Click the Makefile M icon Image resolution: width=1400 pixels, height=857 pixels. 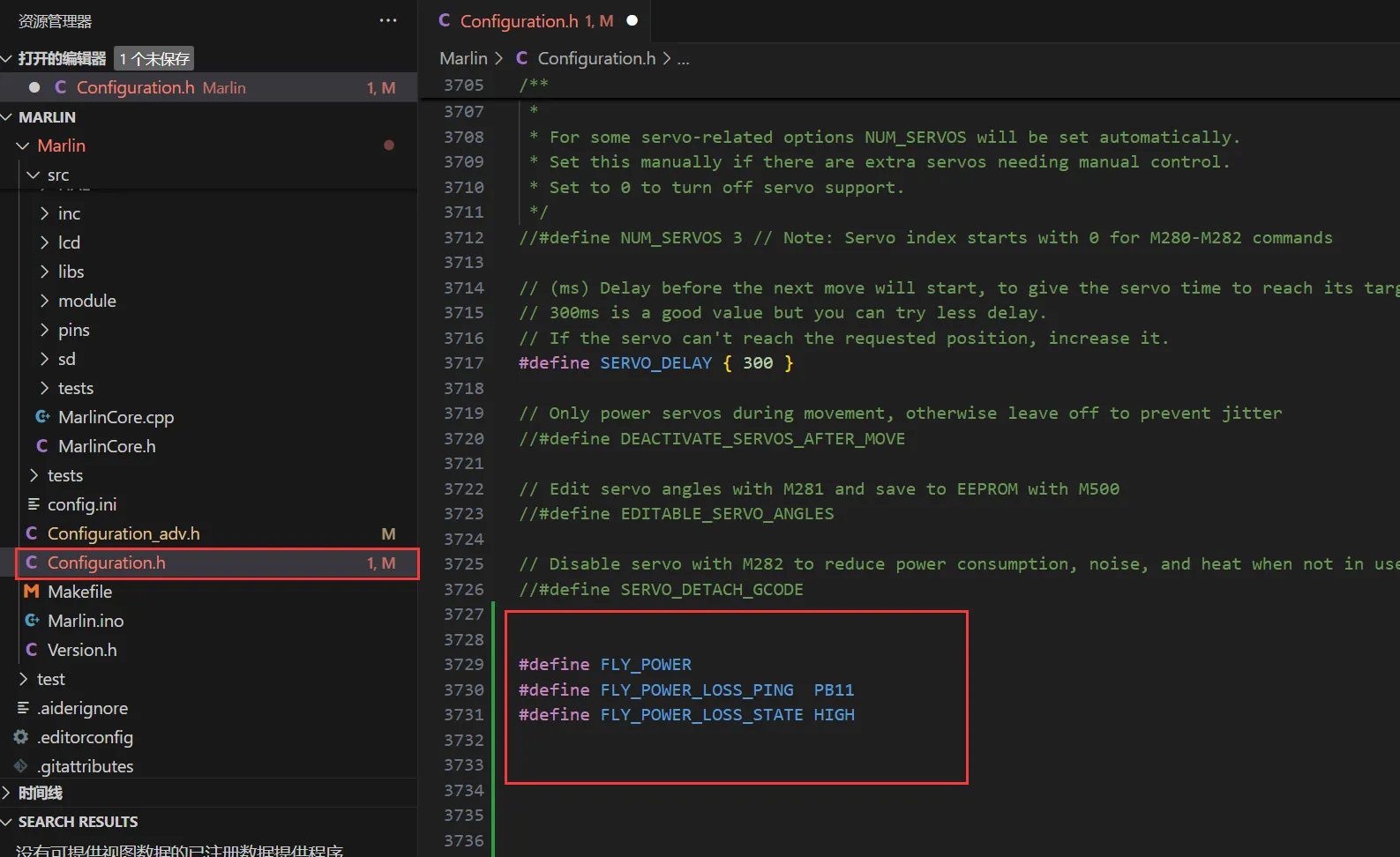tap(32, 592)
